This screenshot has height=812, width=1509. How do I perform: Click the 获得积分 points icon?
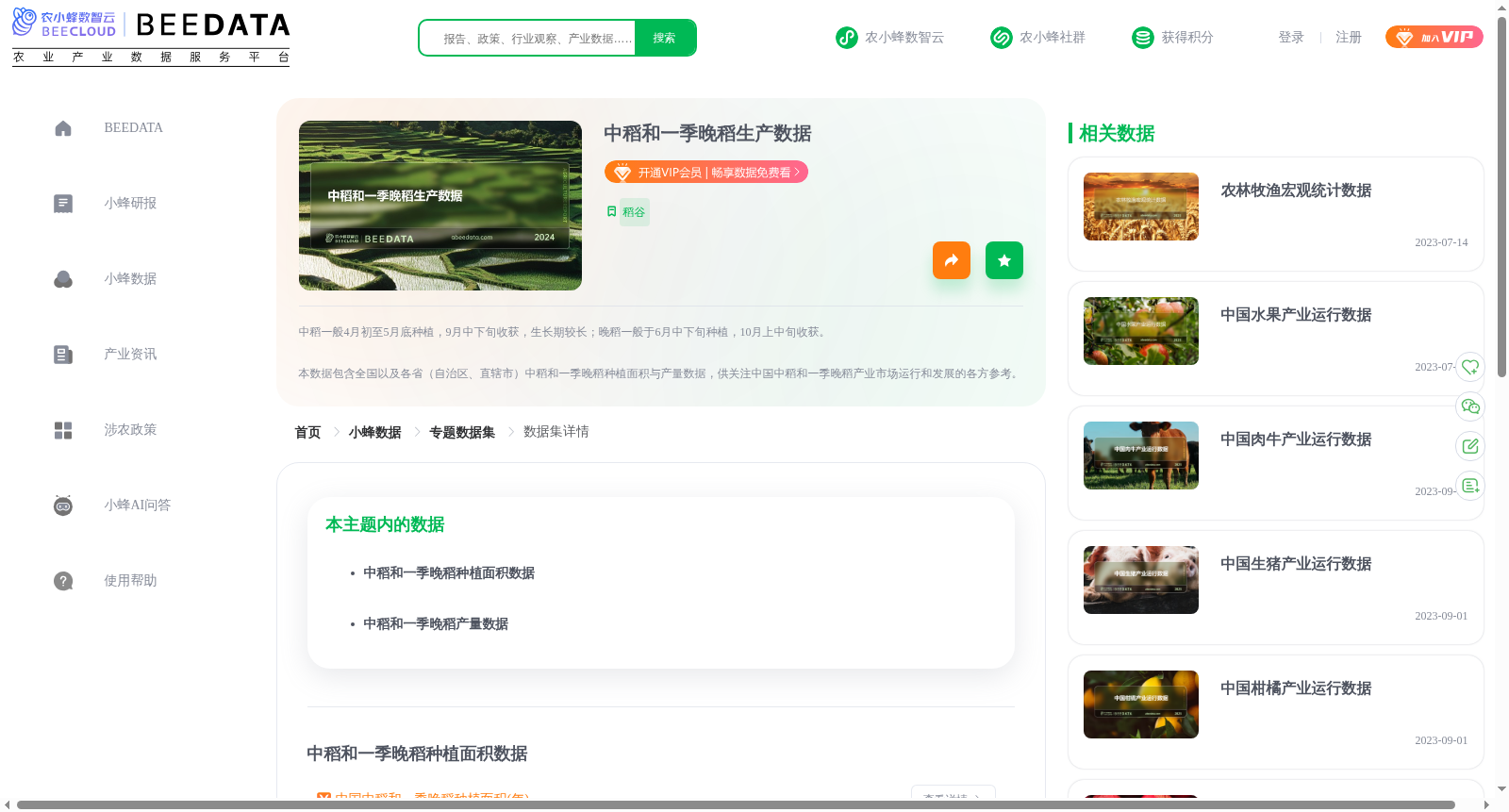click(1143, 38)
